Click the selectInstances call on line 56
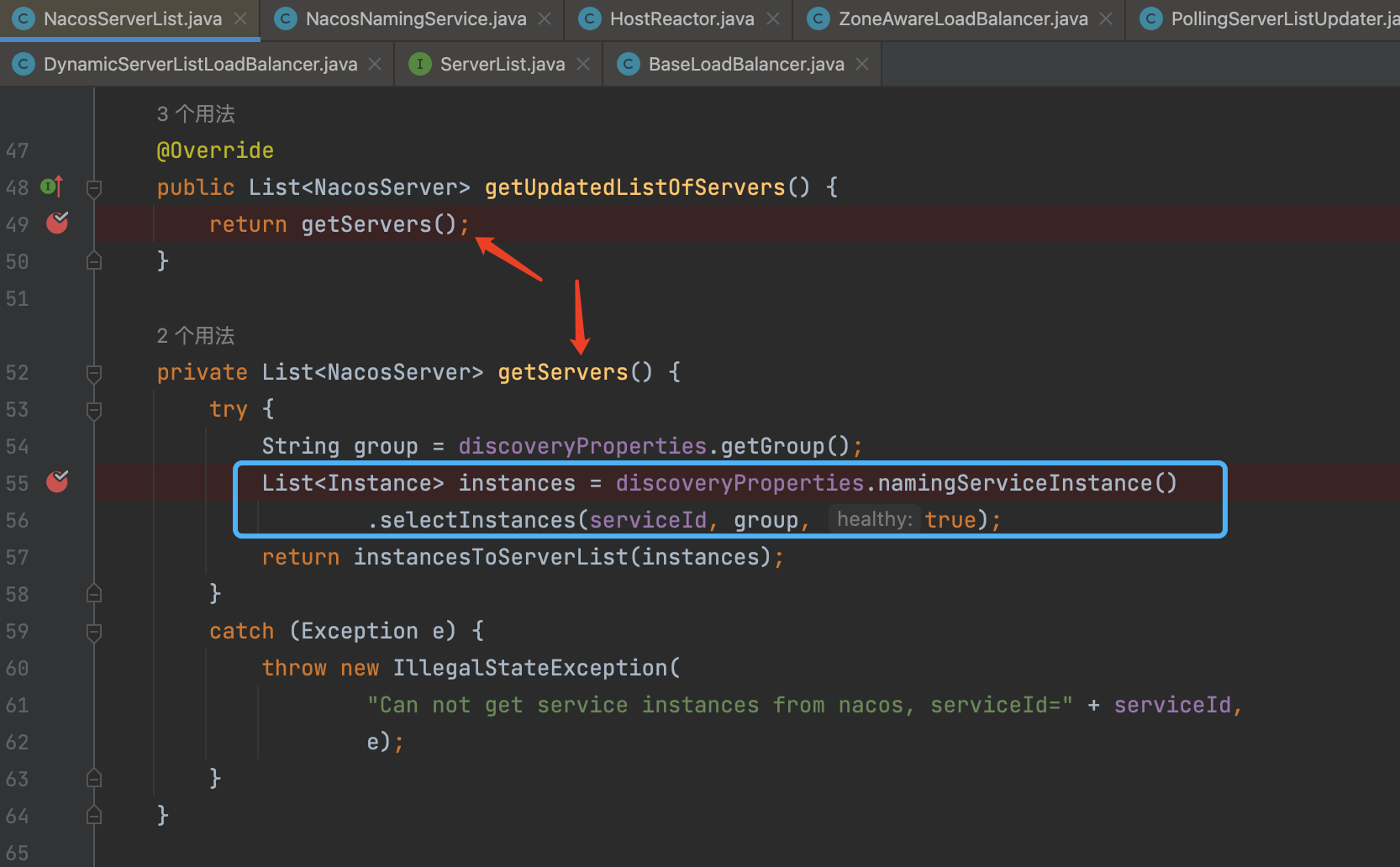 477,520
